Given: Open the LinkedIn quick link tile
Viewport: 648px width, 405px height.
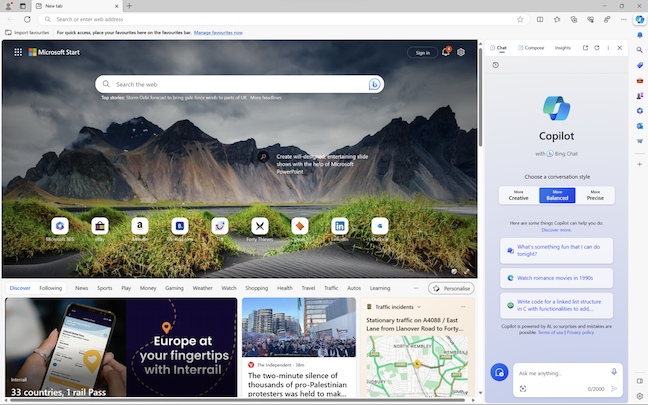Looking at the screenshot, I should [340, 226].
